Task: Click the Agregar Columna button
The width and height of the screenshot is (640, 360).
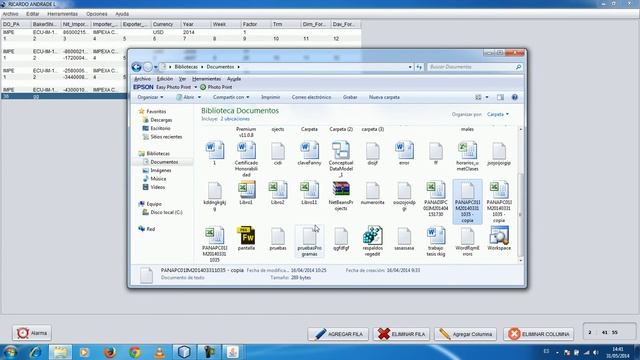Action: (x=465, y=334)
